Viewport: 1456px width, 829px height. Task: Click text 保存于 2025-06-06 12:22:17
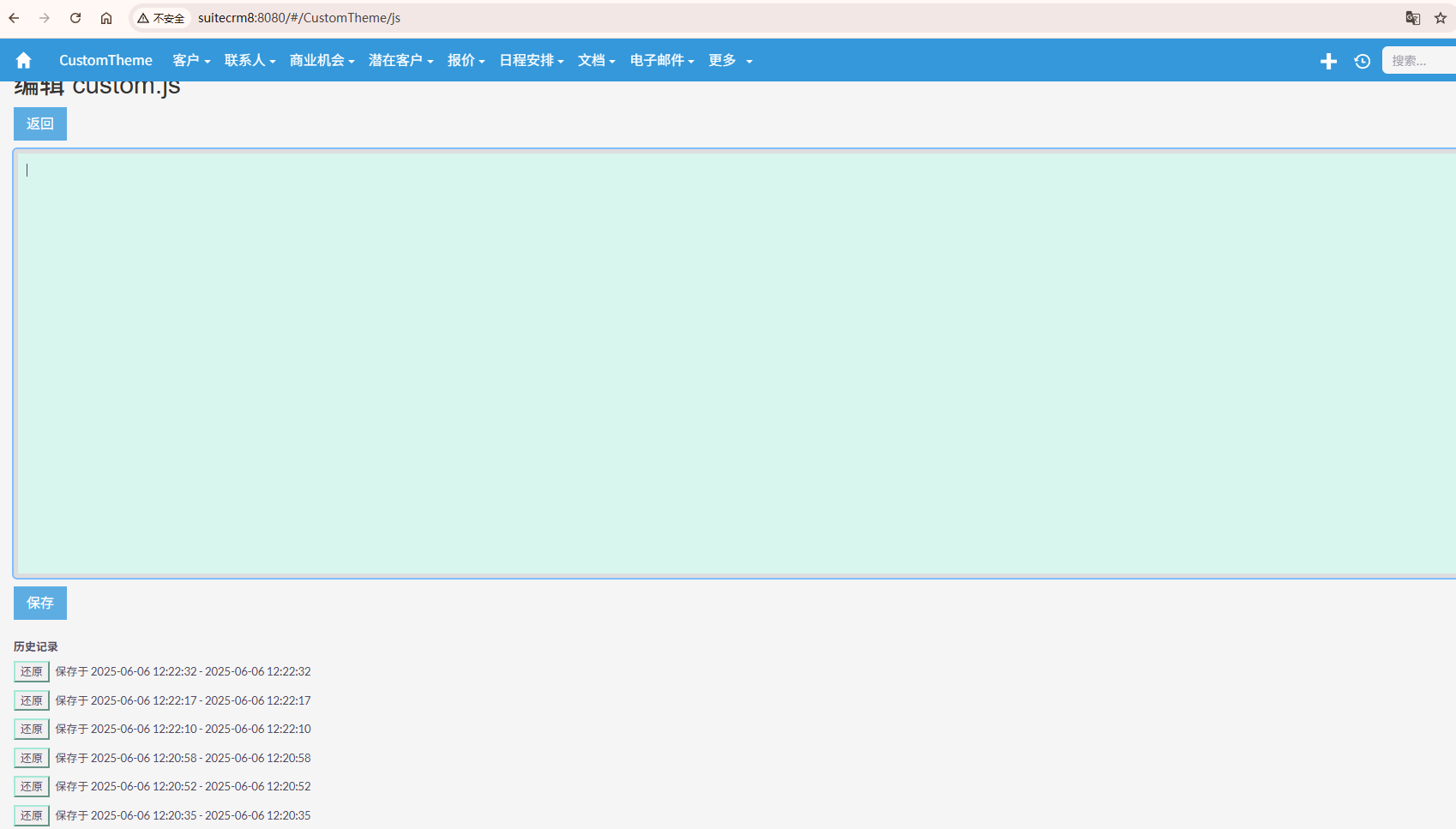click(126, 700)
